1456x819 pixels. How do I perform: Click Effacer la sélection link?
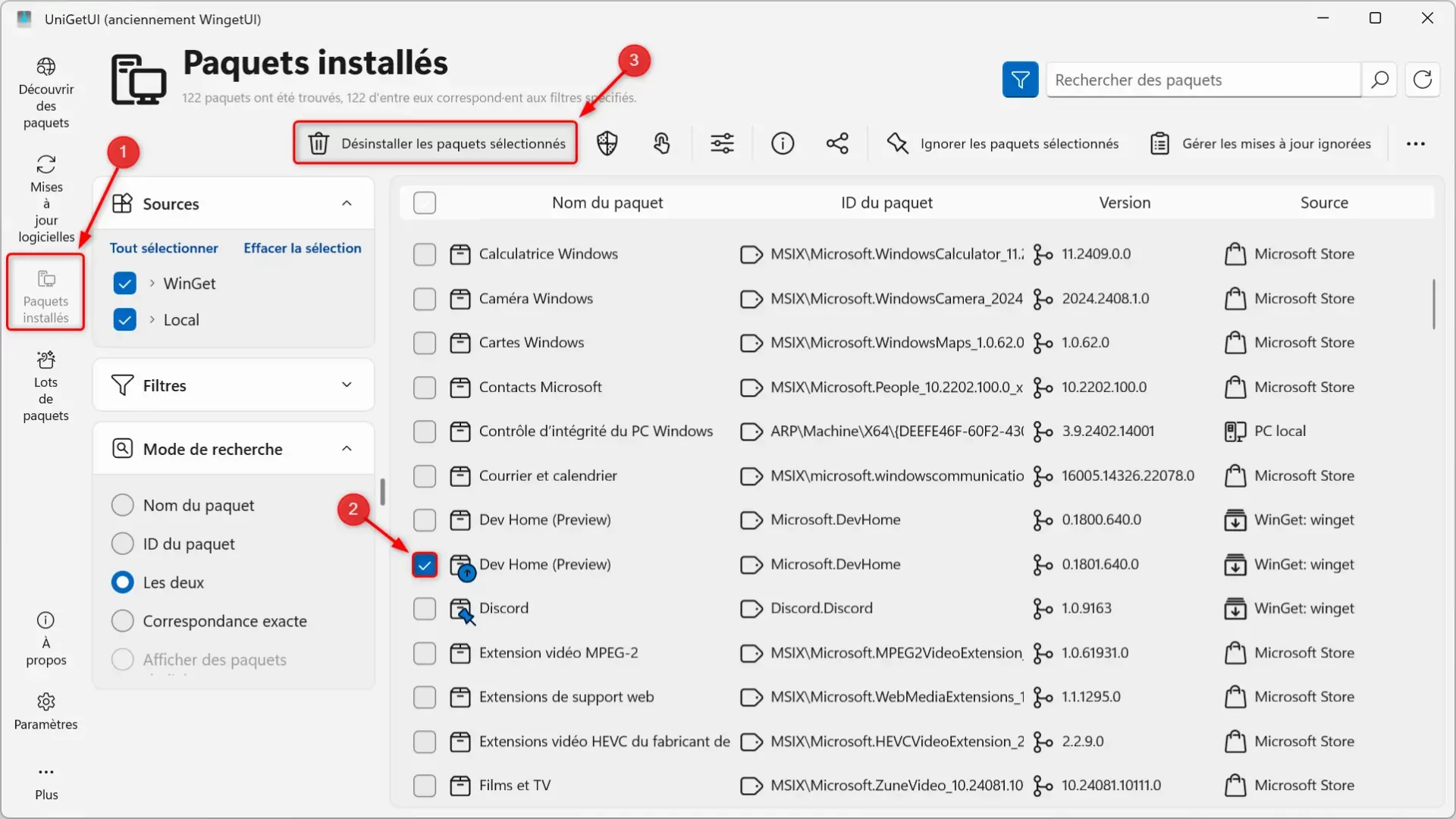coord(302,248)
